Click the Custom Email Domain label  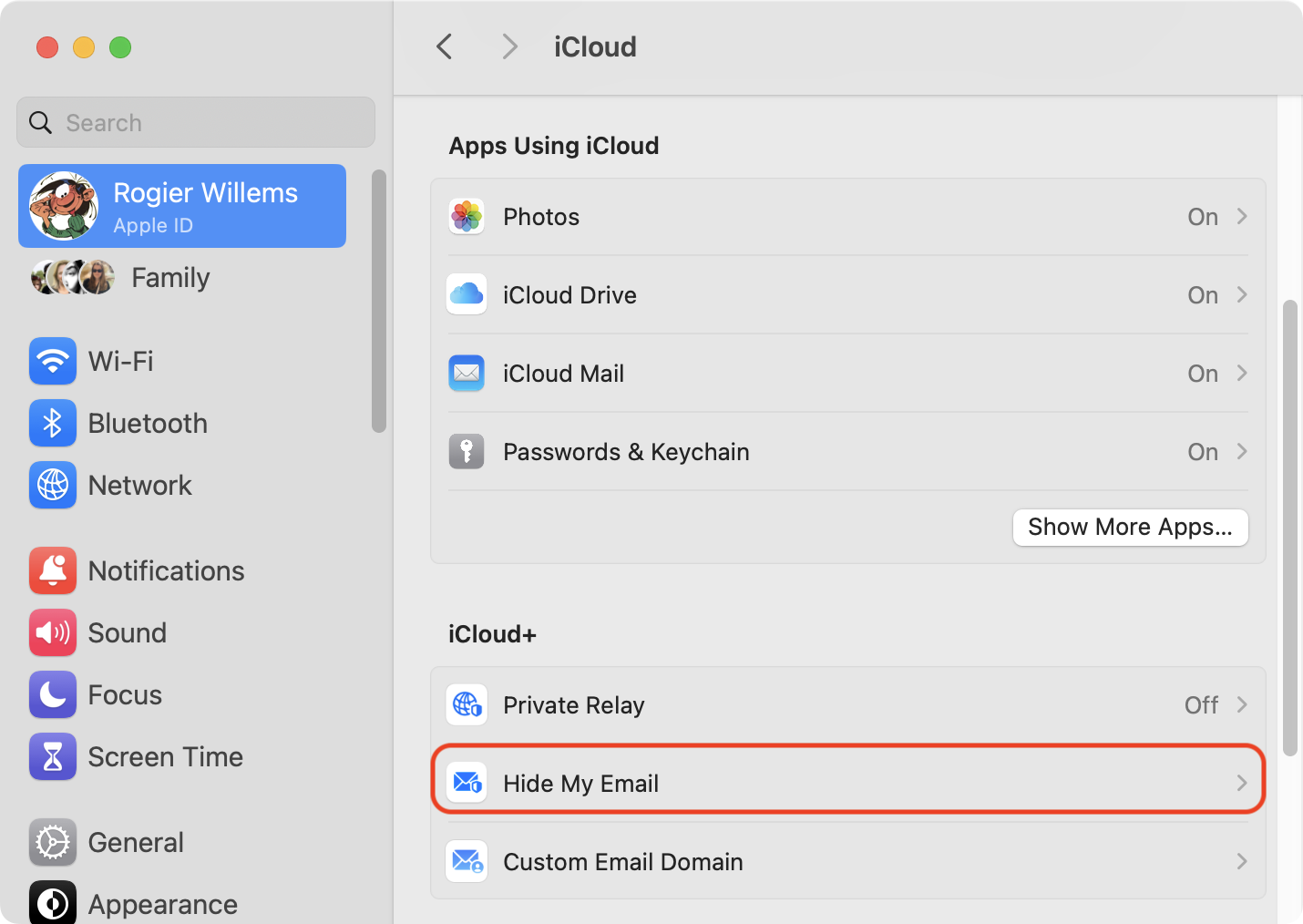(623, 862)
